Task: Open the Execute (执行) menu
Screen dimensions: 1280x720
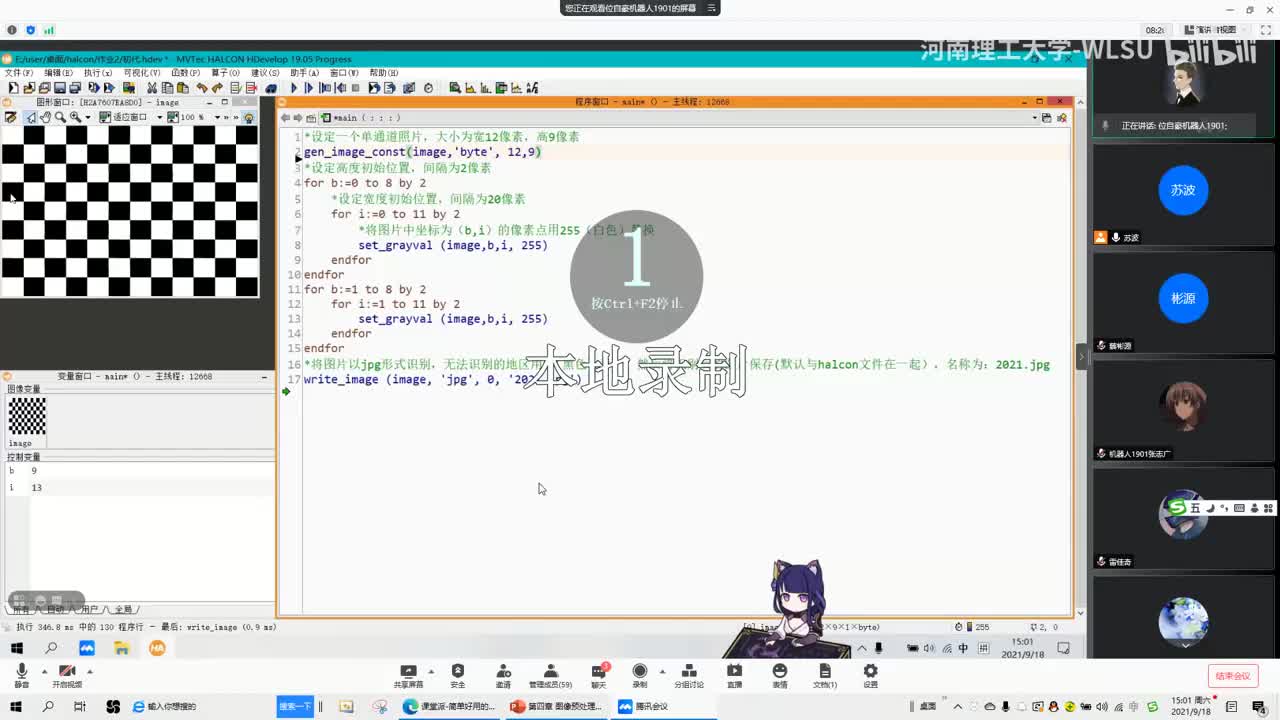Action: pos(98,73)
